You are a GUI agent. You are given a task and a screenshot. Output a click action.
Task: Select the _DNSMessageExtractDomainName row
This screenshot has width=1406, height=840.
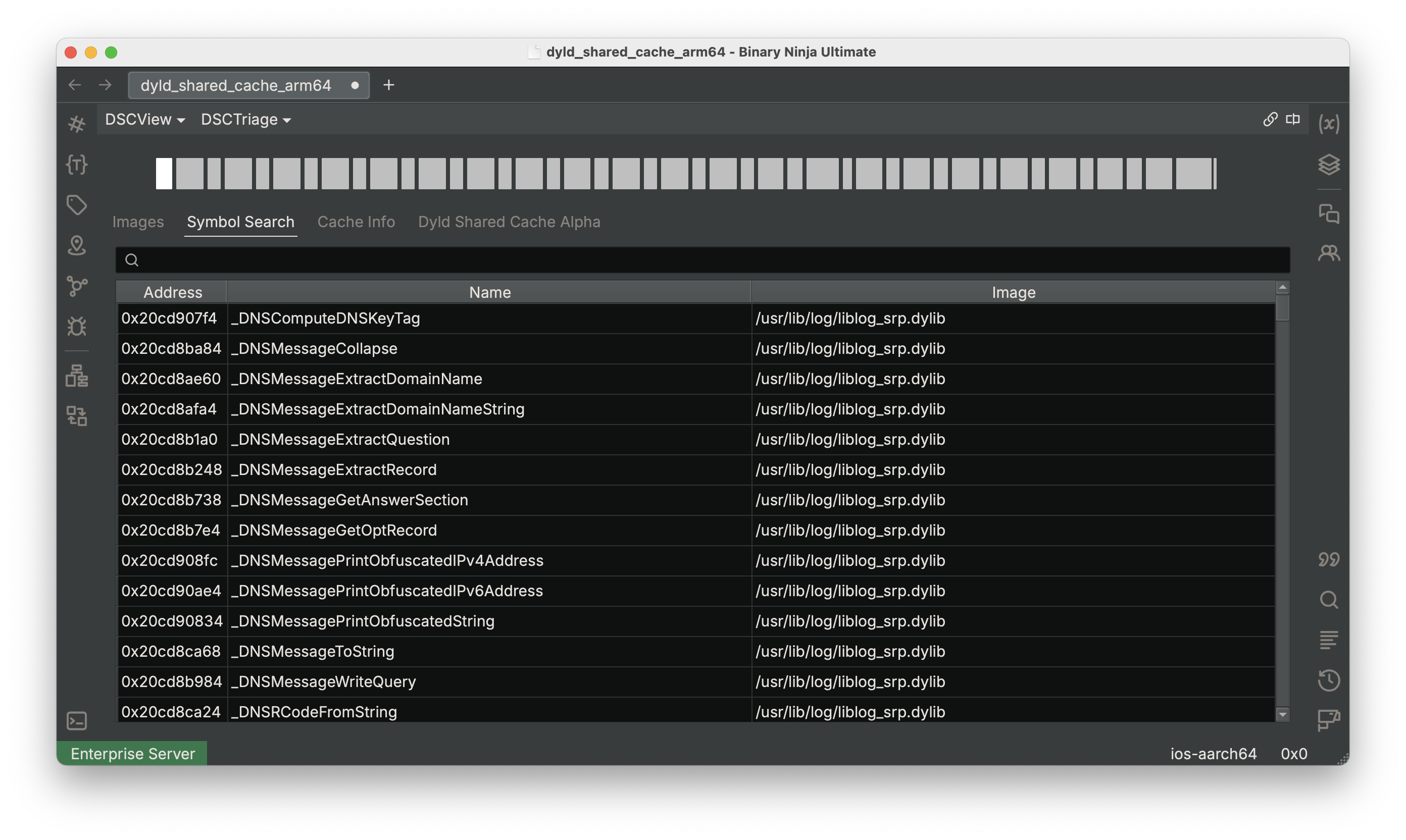click(695, 379)
